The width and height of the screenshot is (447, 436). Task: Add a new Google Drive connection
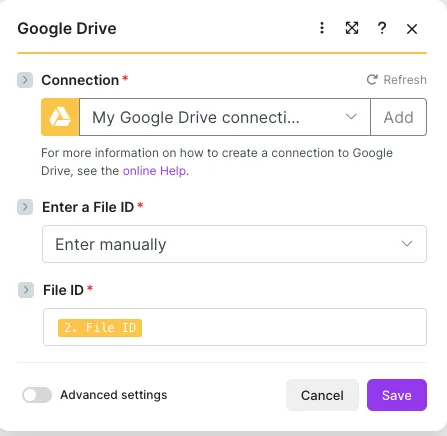(x=399, y=117)
